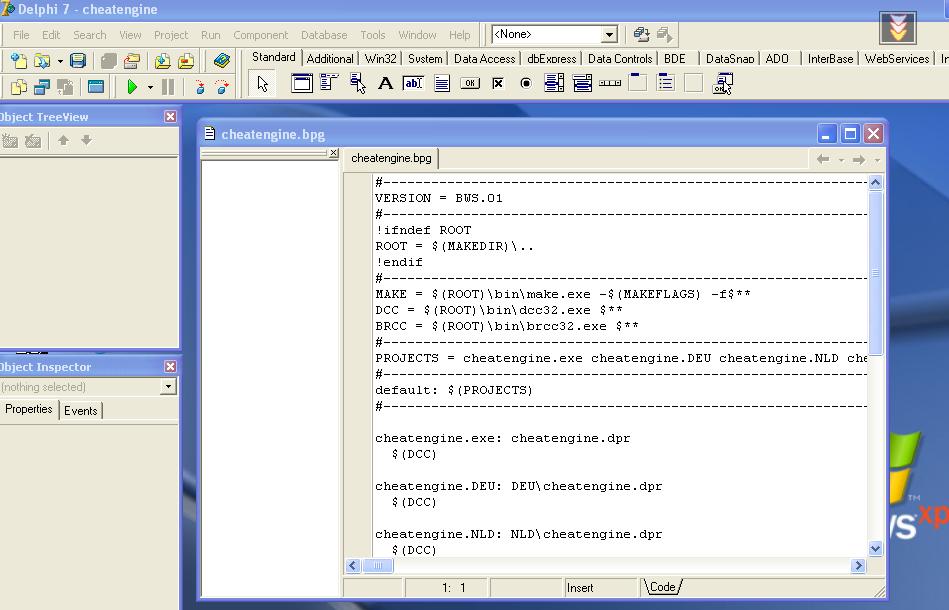This screenshot has height=610, width=949.
Task: Select the RadioButton component icon
Action: [x=526, y=84]
